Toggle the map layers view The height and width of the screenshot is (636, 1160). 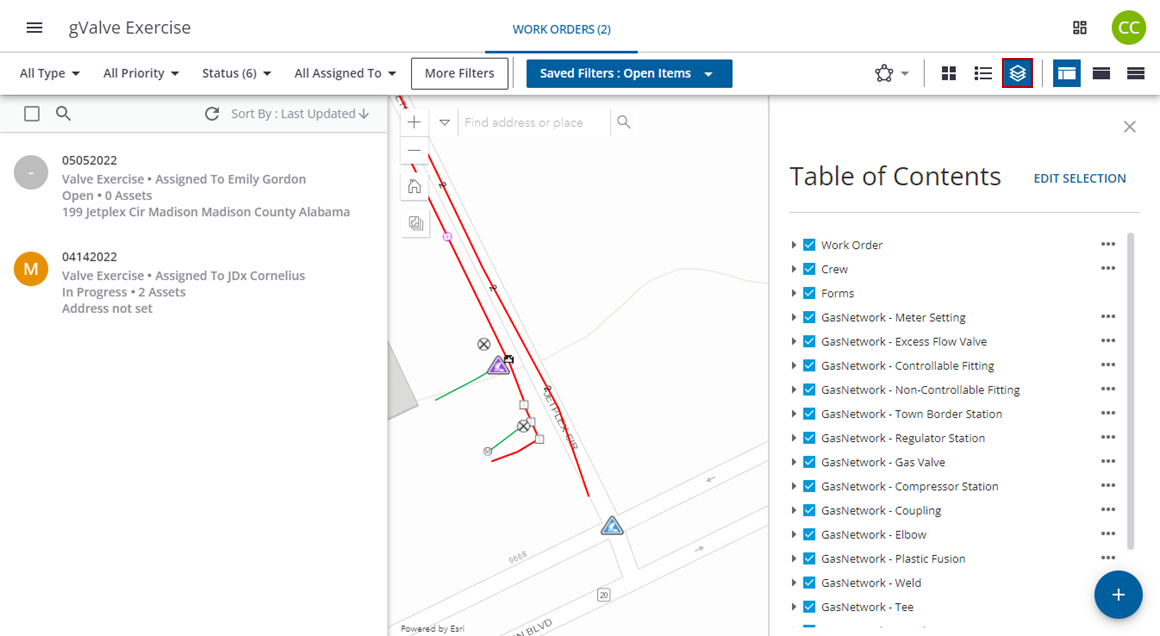coord(1017,73)
